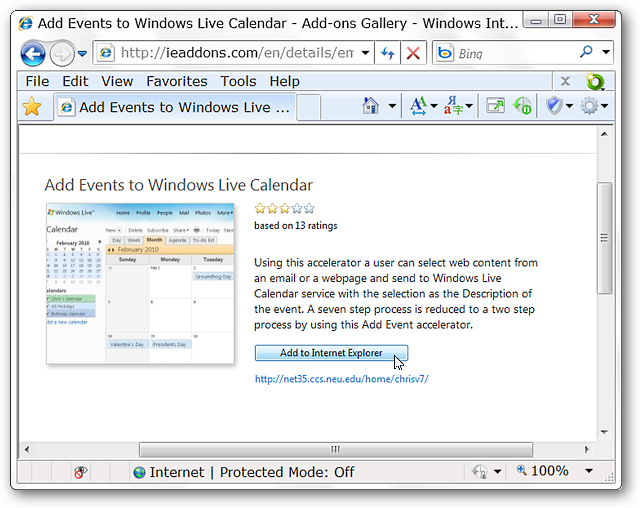Image resolution: width=640 pixels, height=508 pixels.
Task: Click the Home house icon
Action: tap(371, 106)
